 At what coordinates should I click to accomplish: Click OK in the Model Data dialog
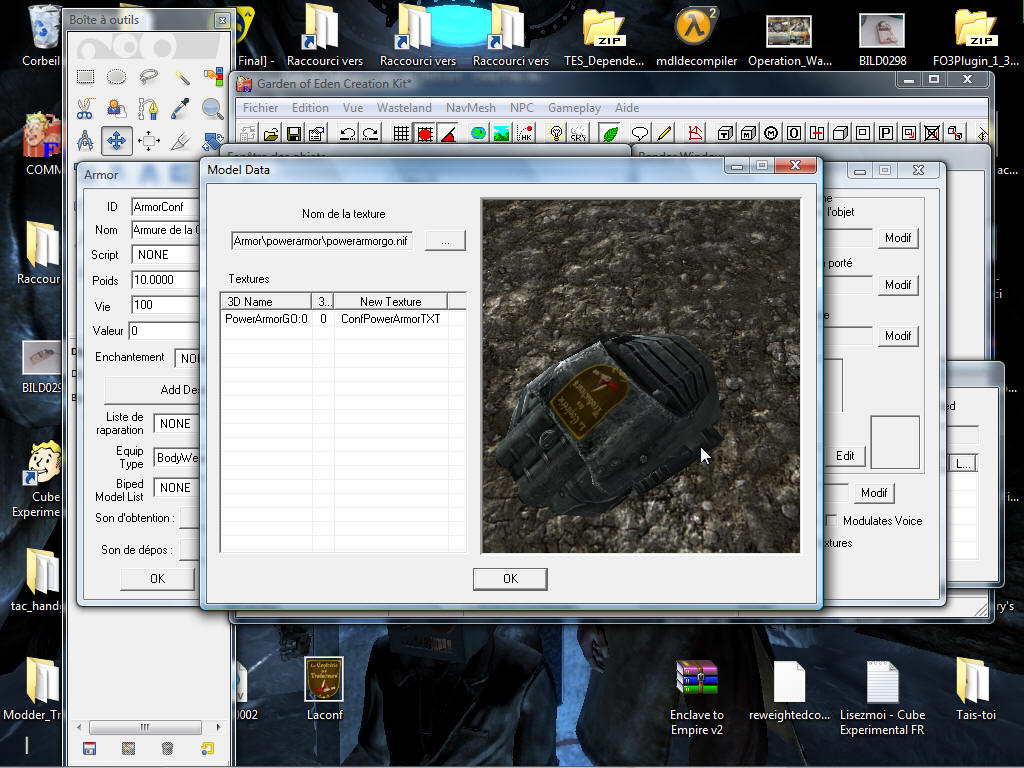[510, 579]
